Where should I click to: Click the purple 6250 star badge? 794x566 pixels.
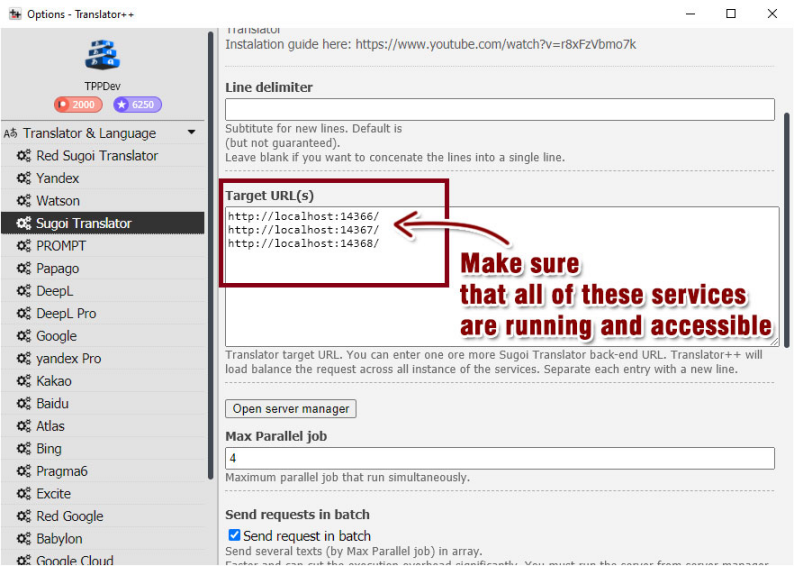pyautogui.click(x=137, y=105)
